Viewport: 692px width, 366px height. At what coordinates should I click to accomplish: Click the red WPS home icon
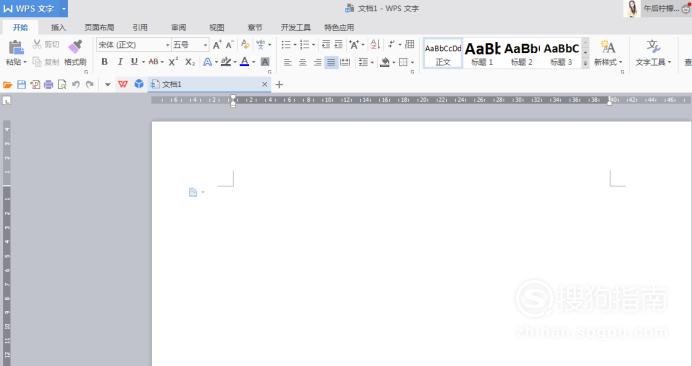point(123,84)
